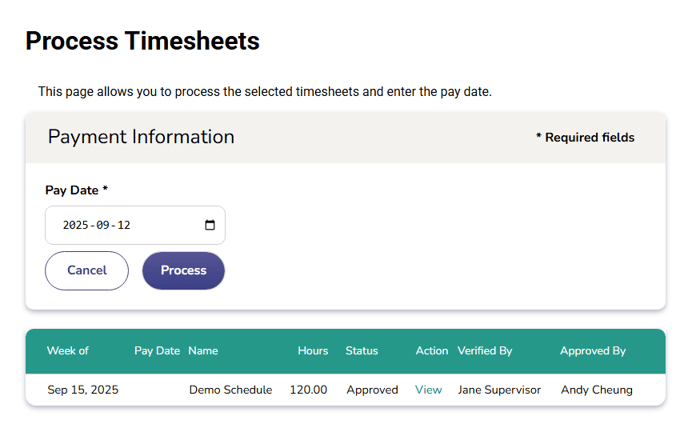The width and height of the screenshot is (688, 428).
Task: Click the Week of column header
Action: (68, 351)
